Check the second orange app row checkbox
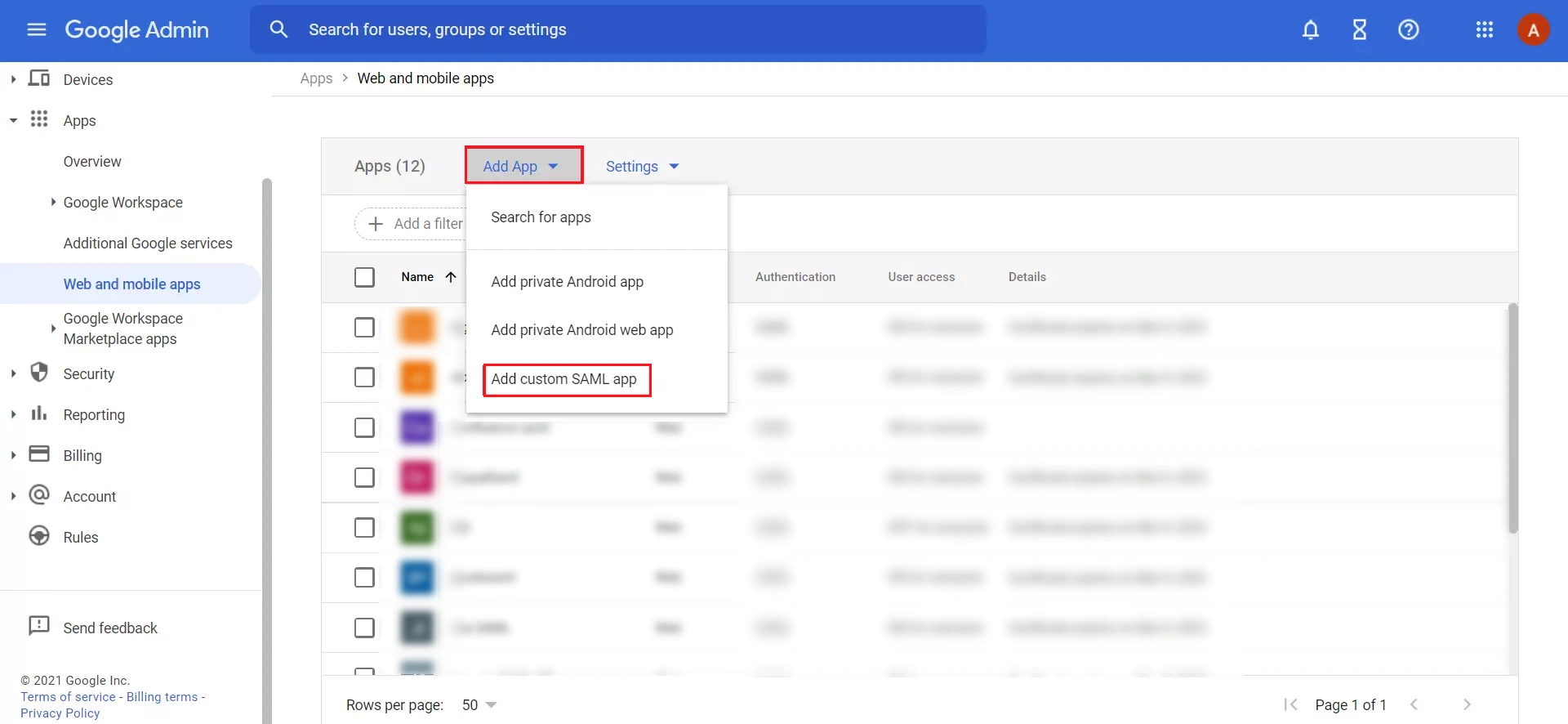This screenshot has height=724, width=1568. click(x=365, y=378)
